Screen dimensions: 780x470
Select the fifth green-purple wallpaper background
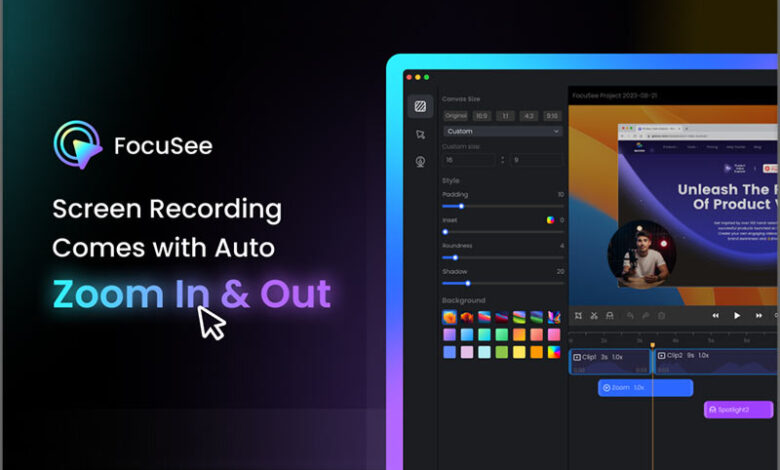[519, 317]
